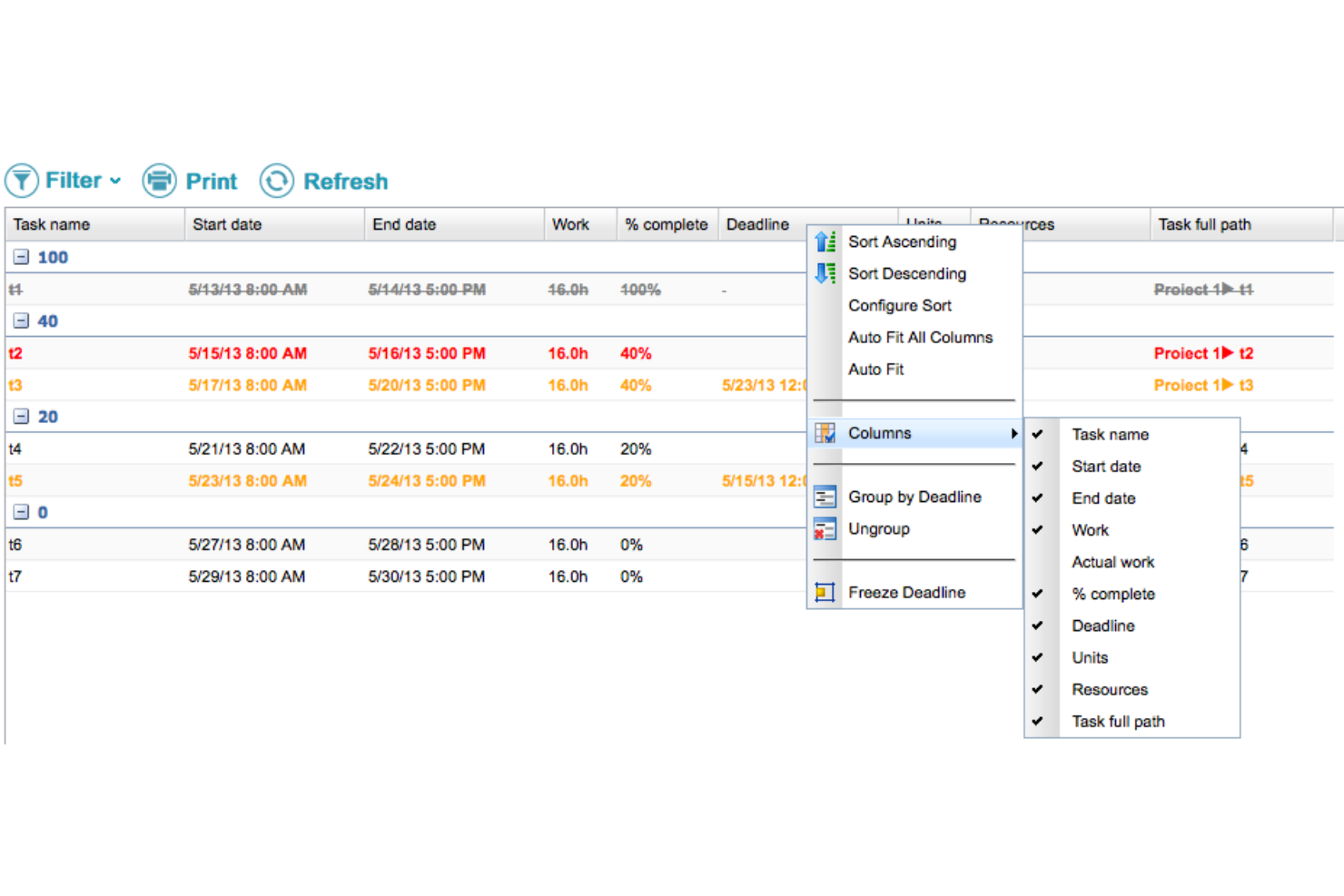Enable the Actual work column

(x=1112, y=562)
